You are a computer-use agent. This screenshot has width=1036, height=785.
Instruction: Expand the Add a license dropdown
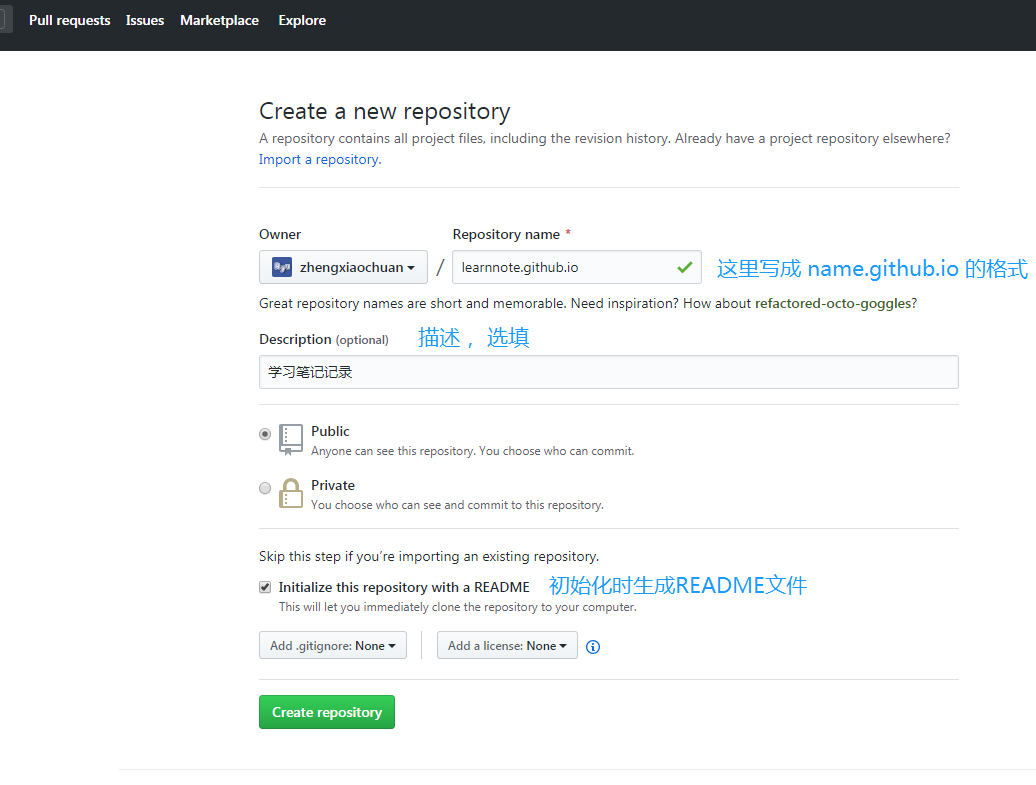coord(507,646)
